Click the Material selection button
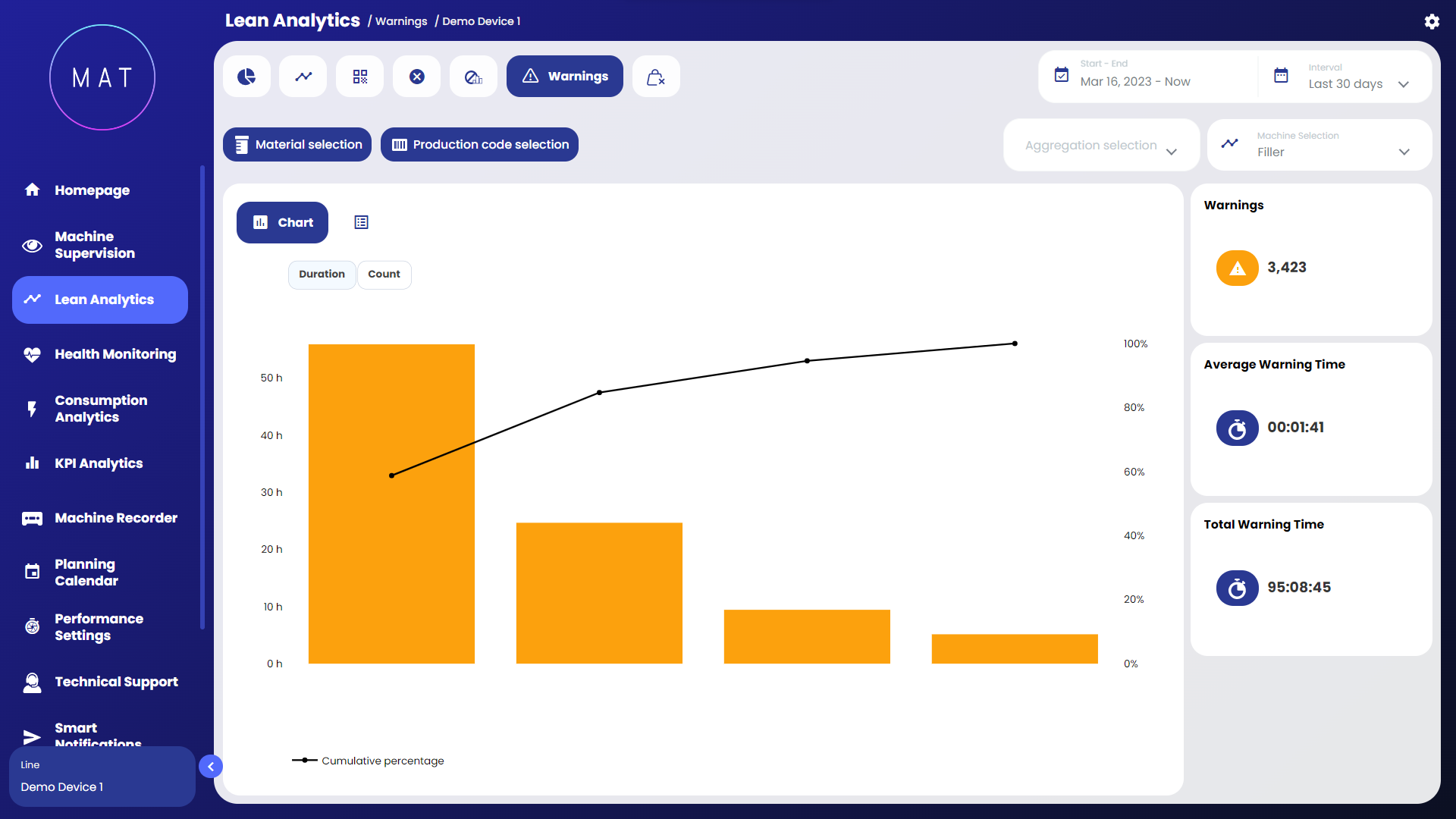The height and width of the screenshot is (819, 1456). (297, 145)
